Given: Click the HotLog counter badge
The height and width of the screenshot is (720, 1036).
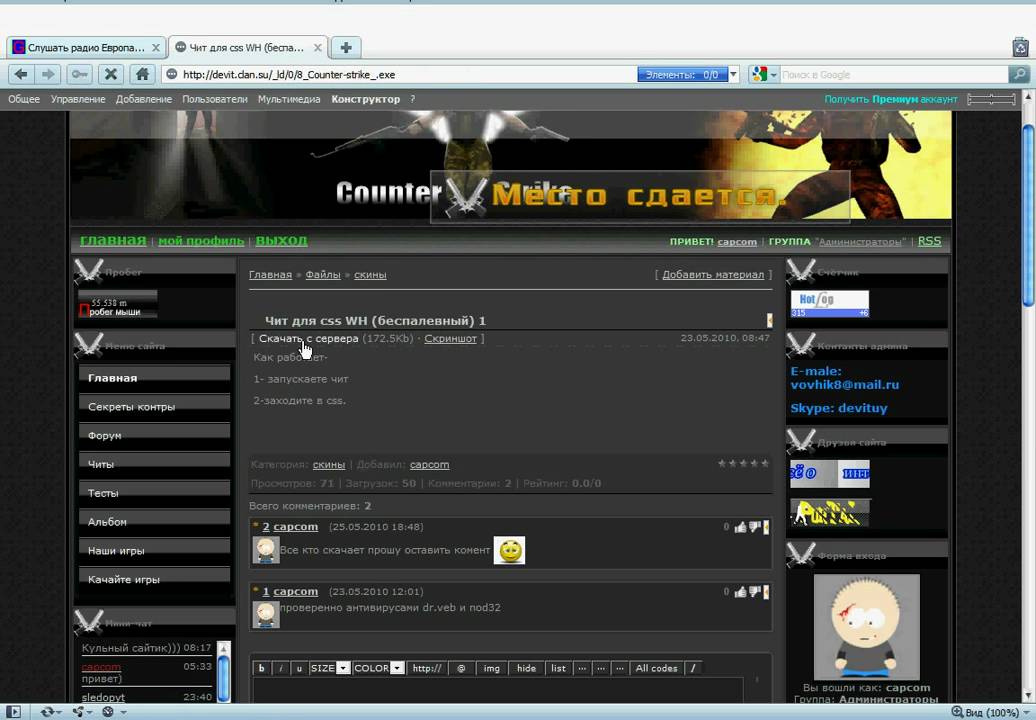Looking at the screenshot, I should click(830, 304).
